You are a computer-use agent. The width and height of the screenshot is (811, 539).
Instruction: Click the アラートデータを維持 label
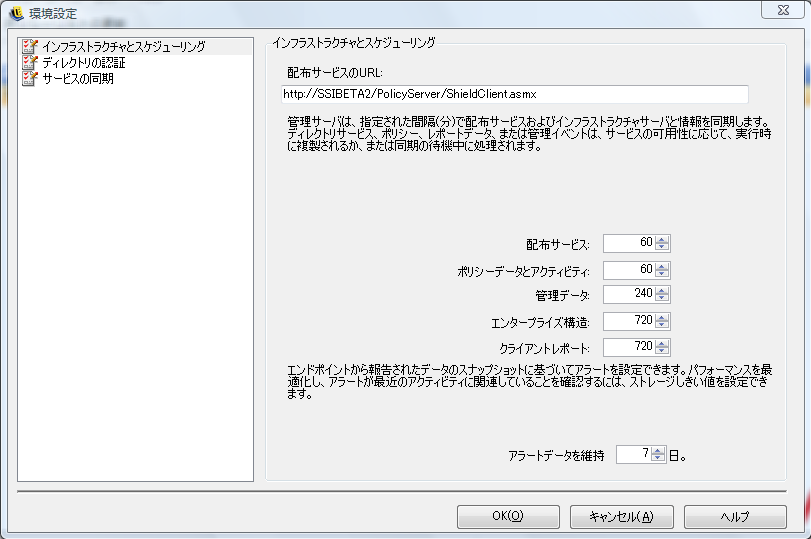(556, 456)
